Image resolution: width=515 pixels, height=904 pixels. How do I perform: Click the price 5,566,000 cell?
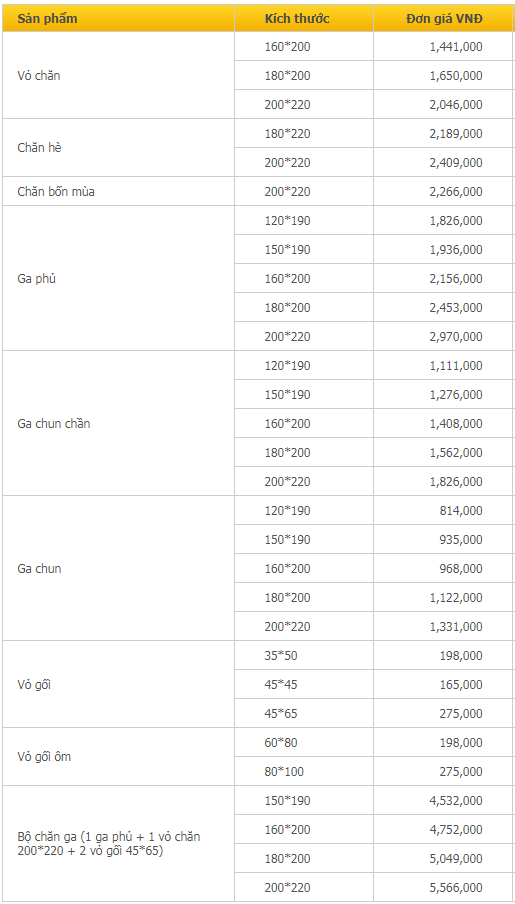pyautogui.click(x=443, y=887)
